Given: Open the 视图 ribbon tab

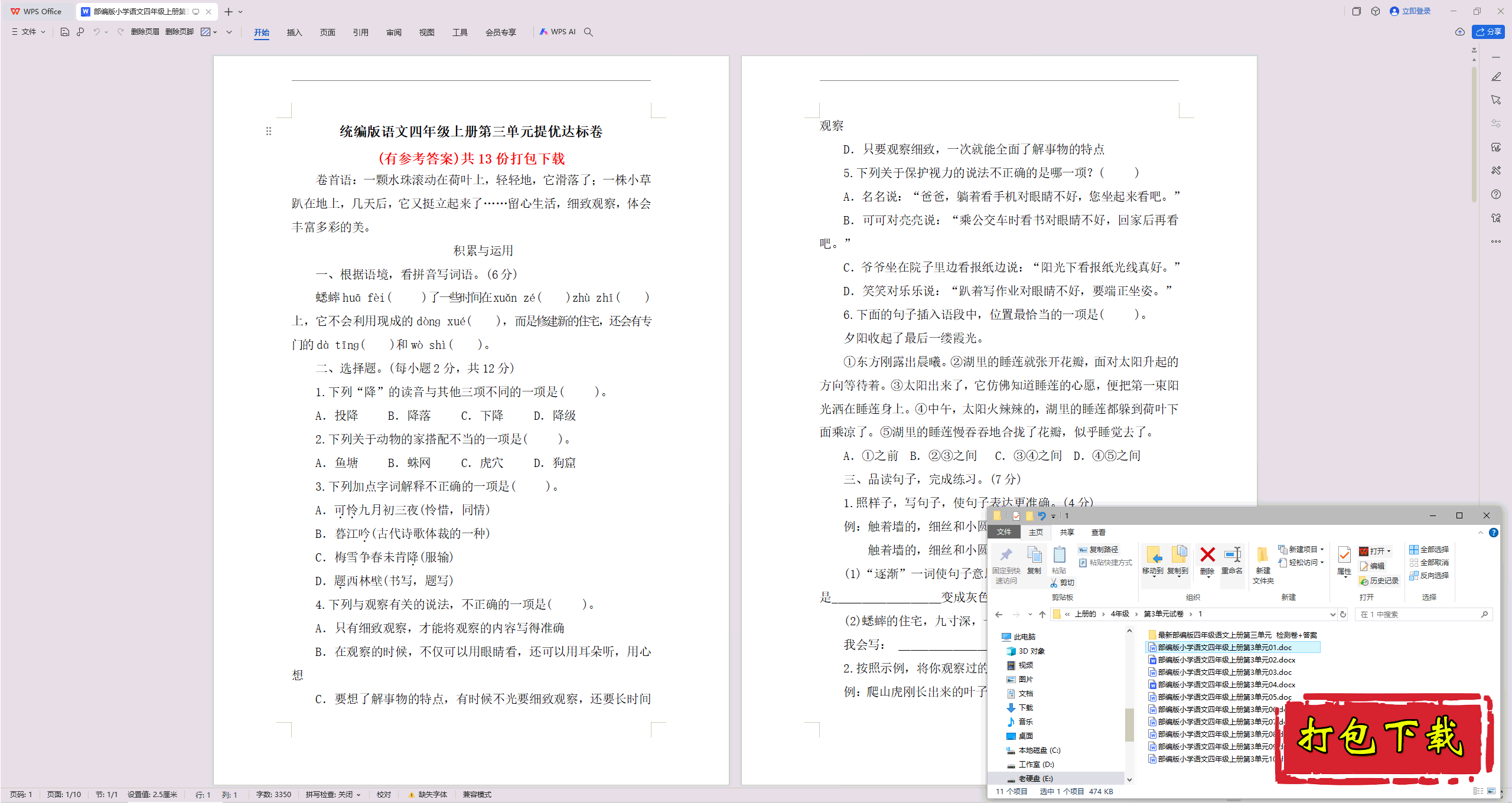Looking at the screenshot, I should tap(426, 32).
